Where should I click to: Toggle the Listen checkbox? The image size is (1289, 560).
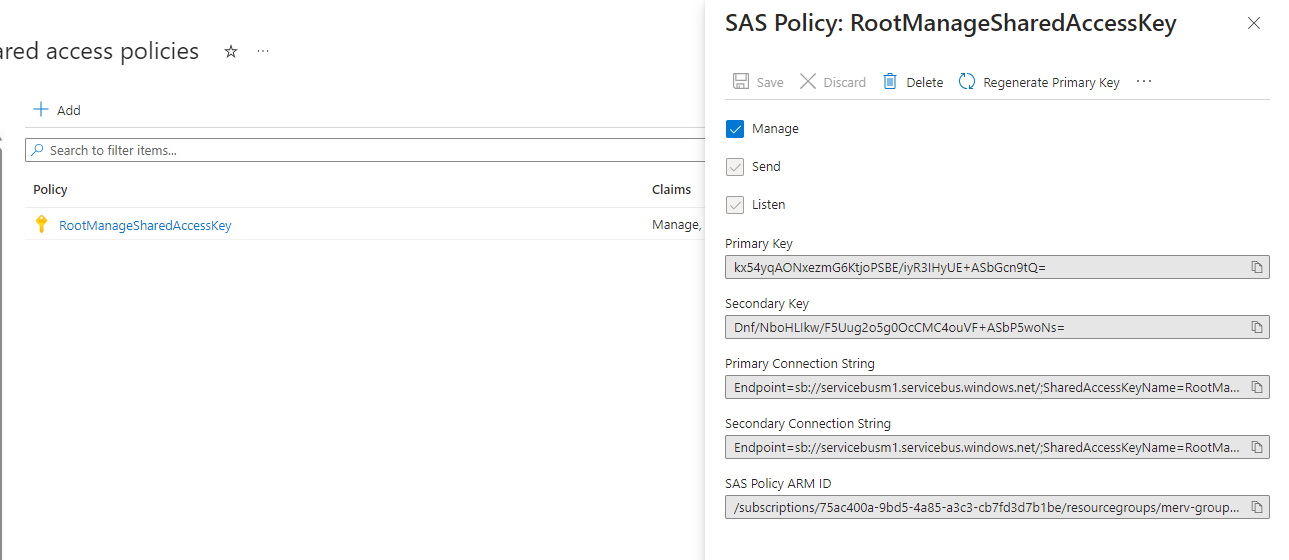[x=735, y=205]
